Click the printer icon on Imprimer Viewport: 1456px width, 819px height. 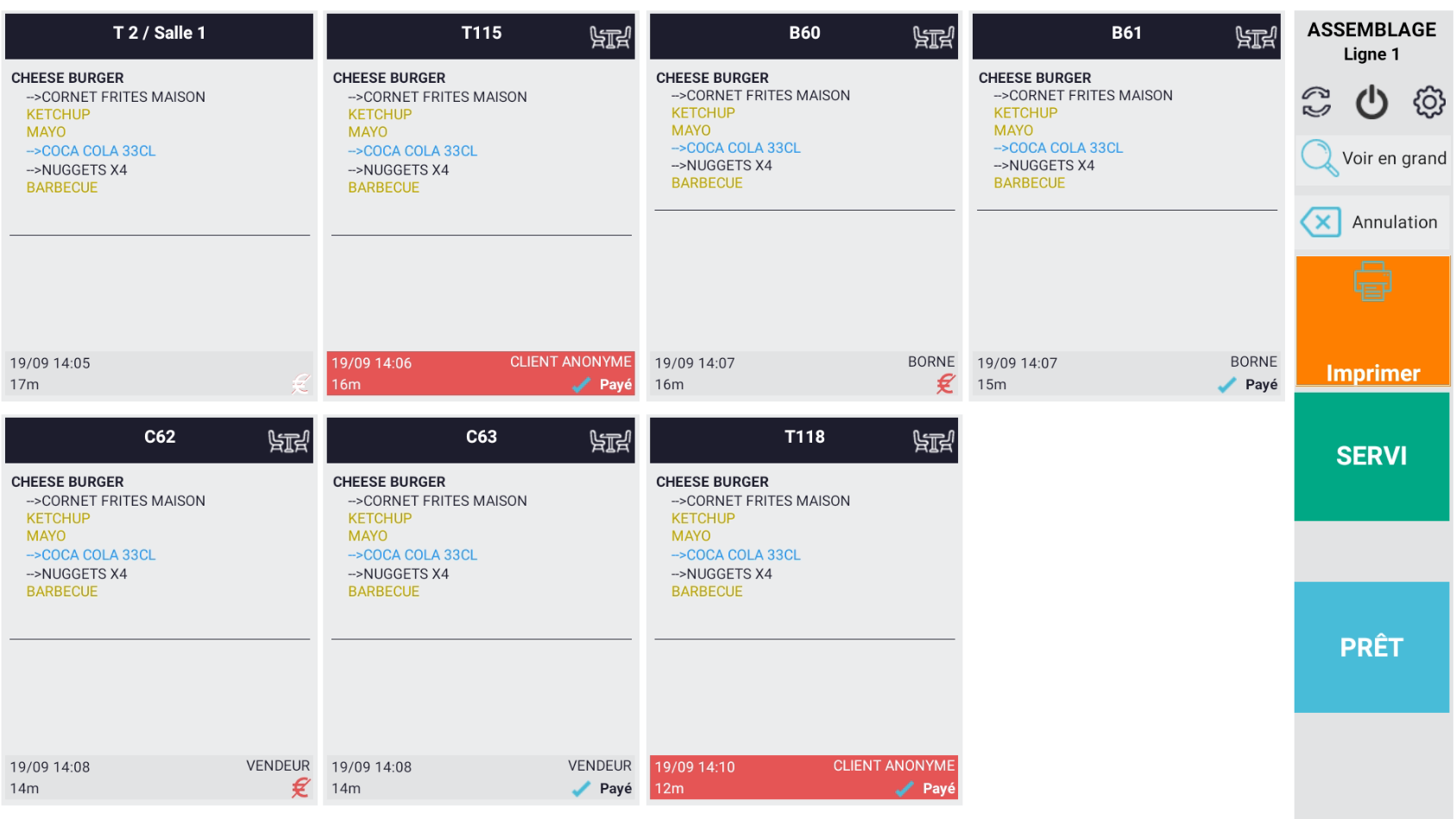click(x=1372, y=281)
